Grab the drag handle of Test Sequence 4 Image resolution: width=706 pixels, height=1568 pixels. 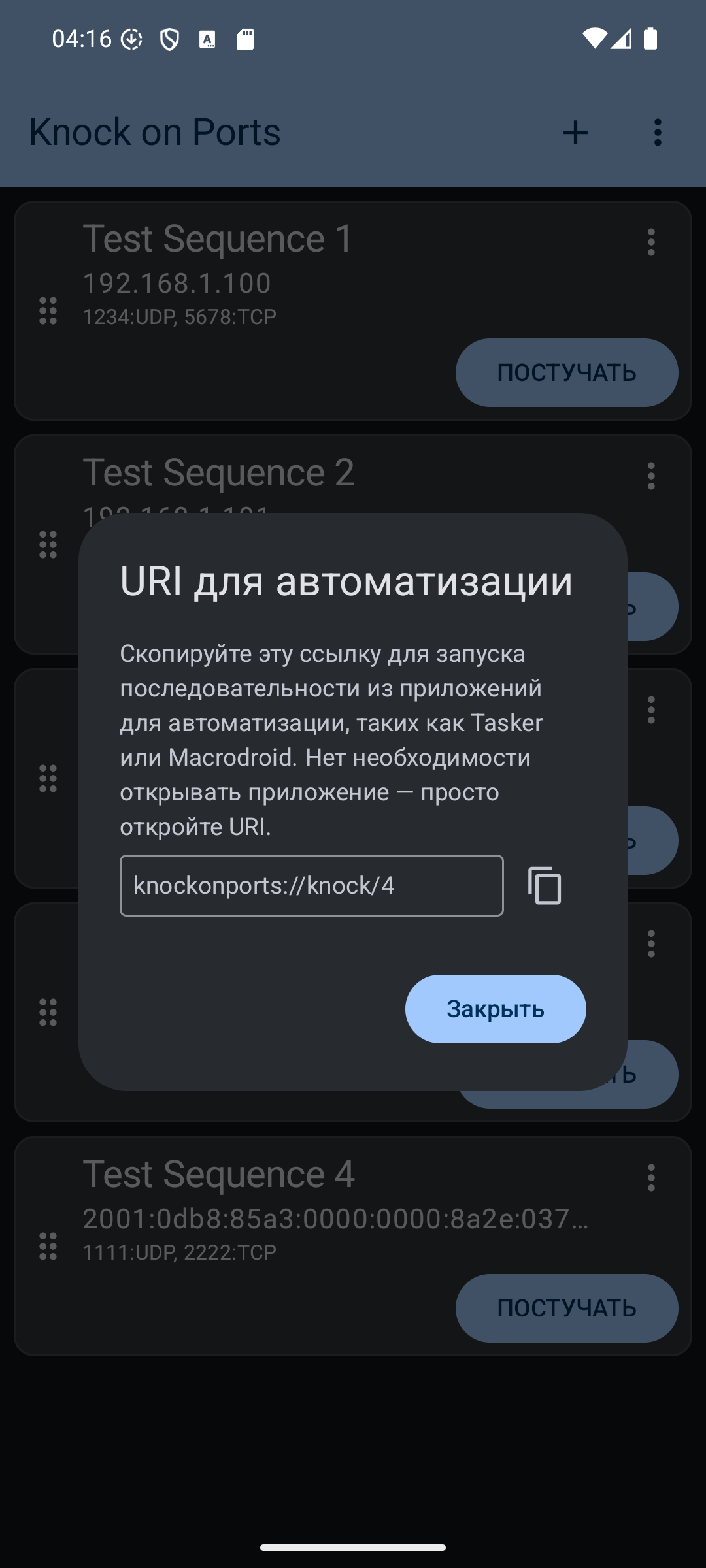click(48, 1247)
